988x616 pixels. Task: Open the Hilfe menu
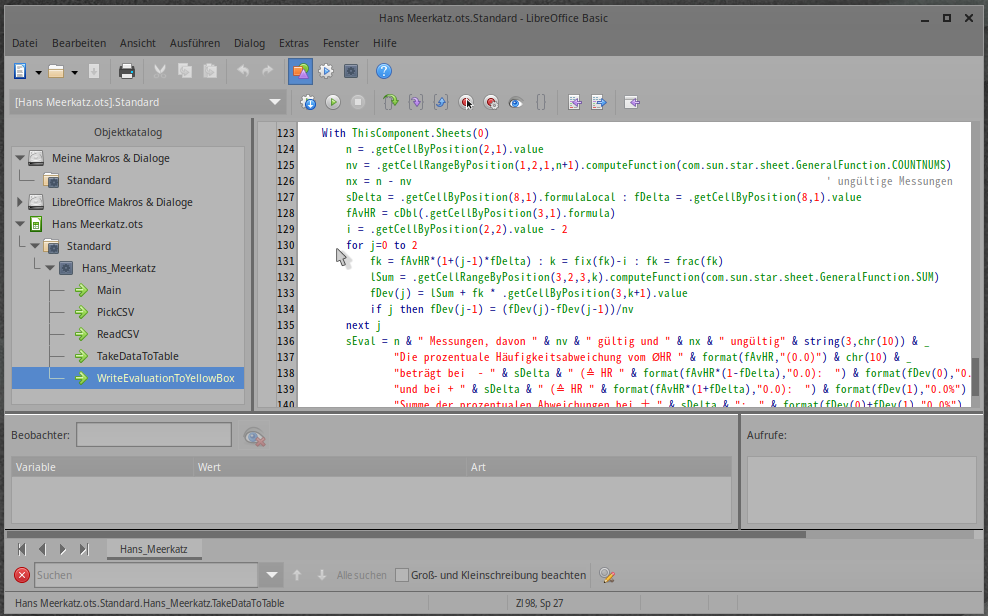click(384, 43)
